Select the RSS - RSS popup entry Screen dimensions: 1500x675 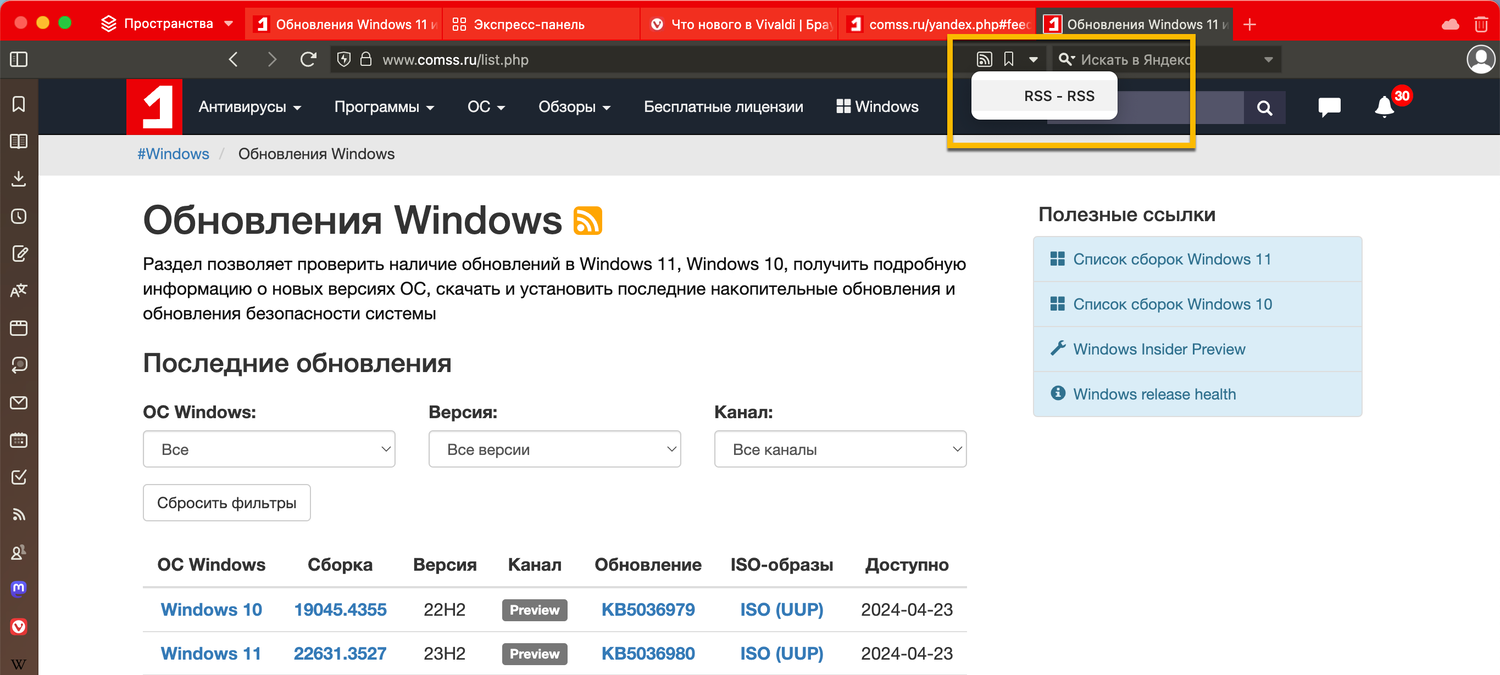click(1044, 97)
